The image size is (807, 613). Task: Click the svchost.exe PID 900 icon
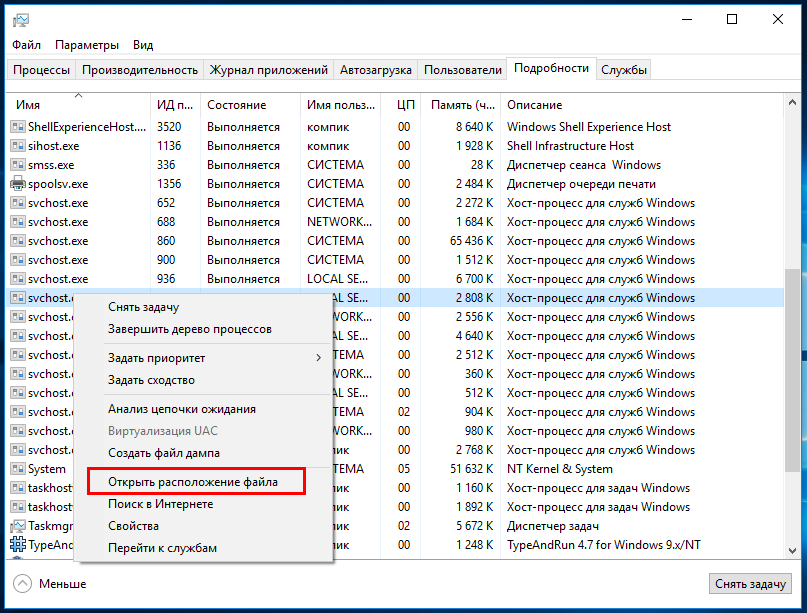pos(18,260)
